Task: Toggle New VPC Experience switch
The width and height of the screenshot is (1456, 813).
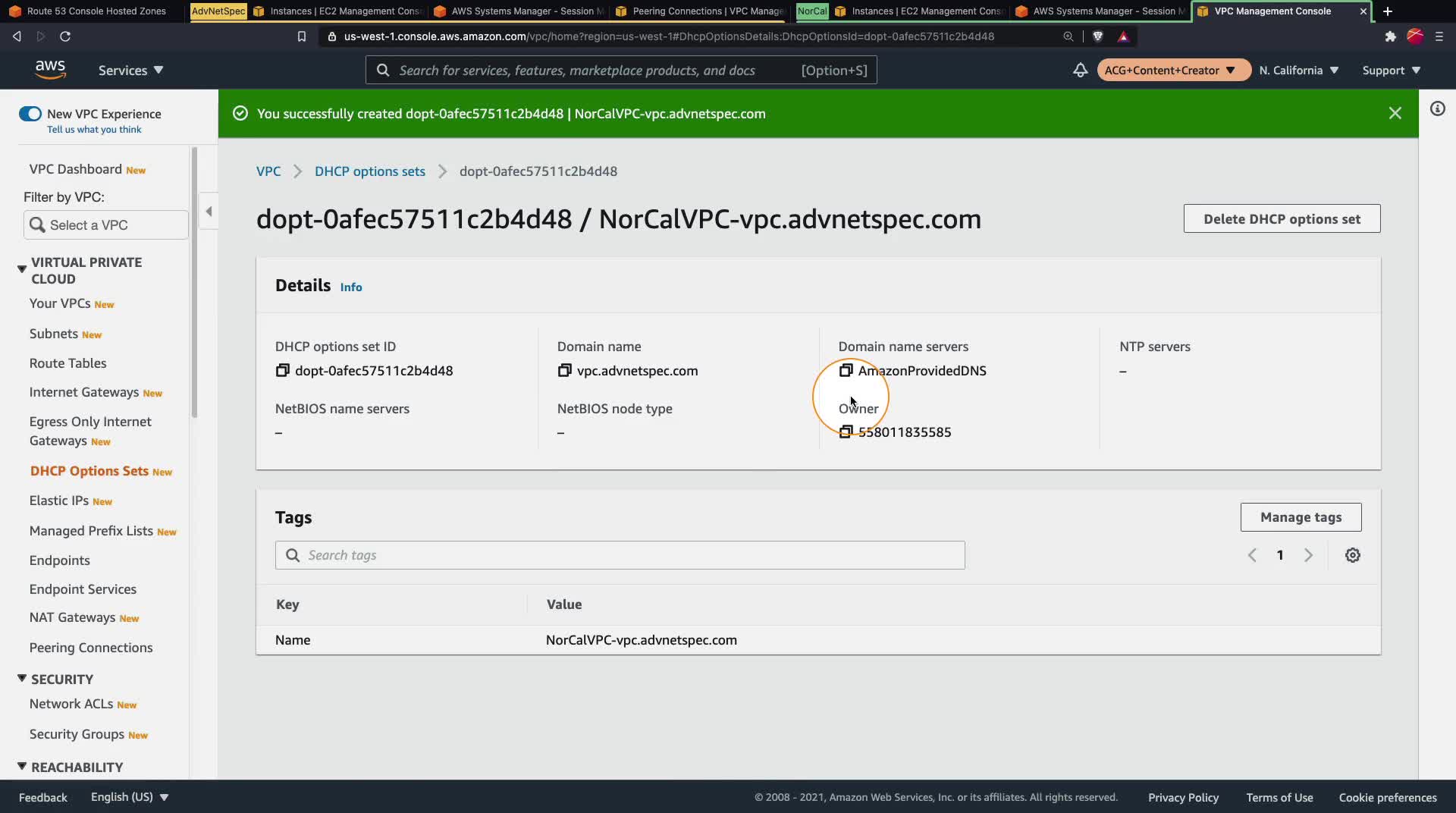Action: 30,114
